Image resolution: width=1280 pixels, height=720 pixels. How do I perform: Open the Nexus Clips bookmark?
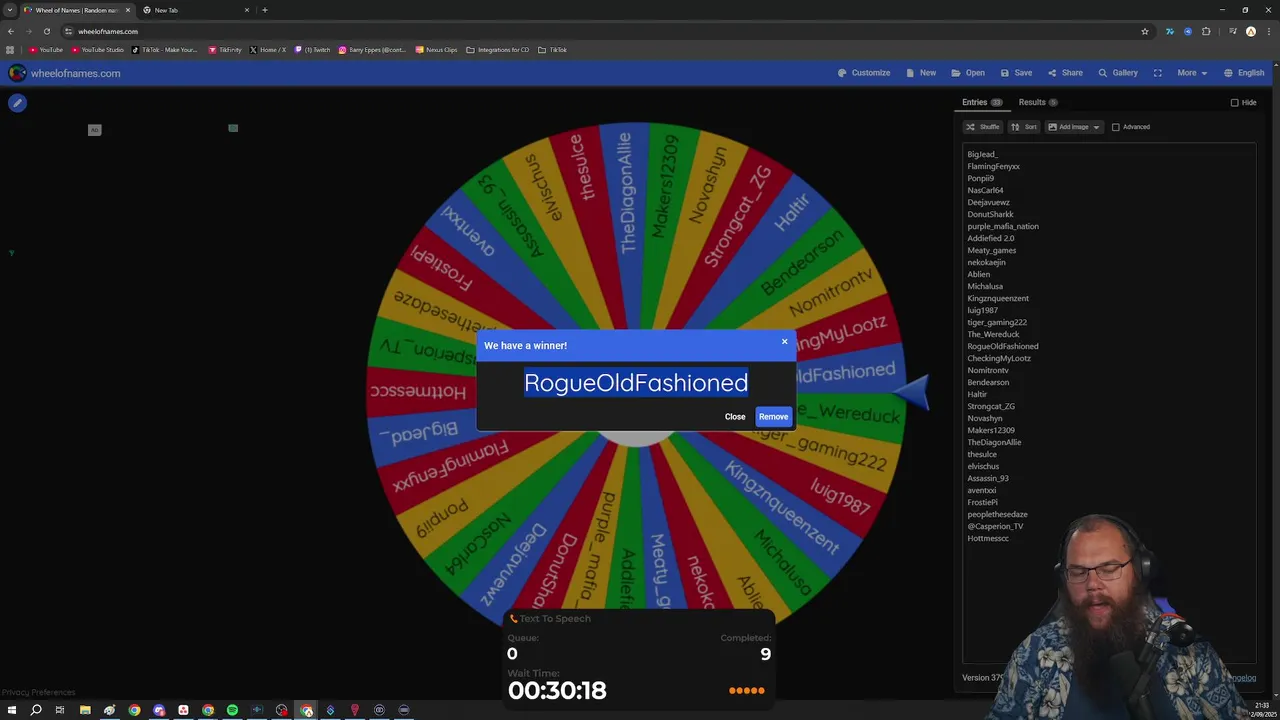(436, 50)
